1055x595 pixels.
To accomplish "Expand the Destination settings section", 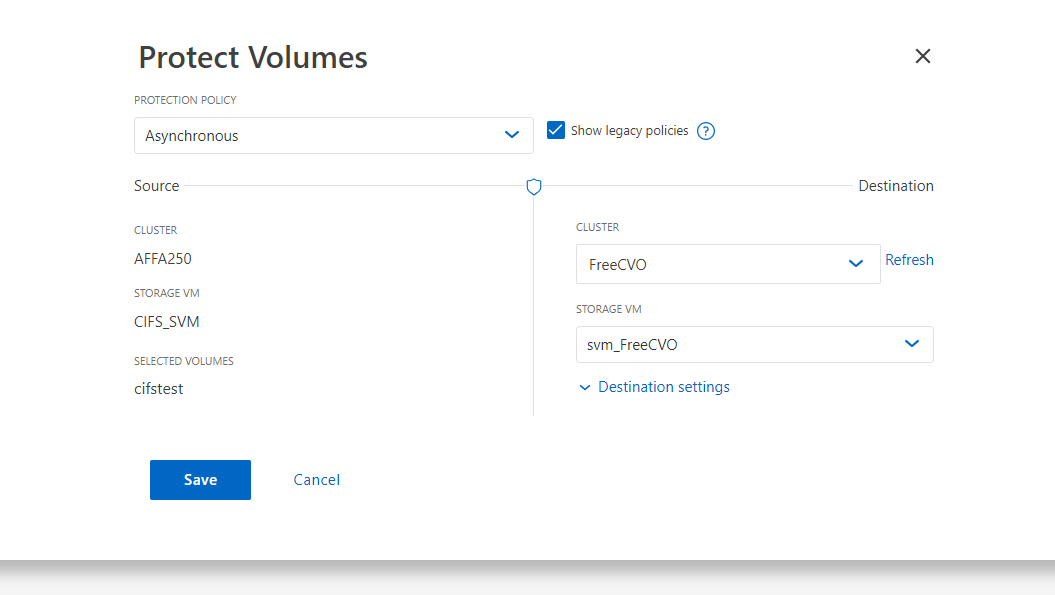I will coord(663,387).
